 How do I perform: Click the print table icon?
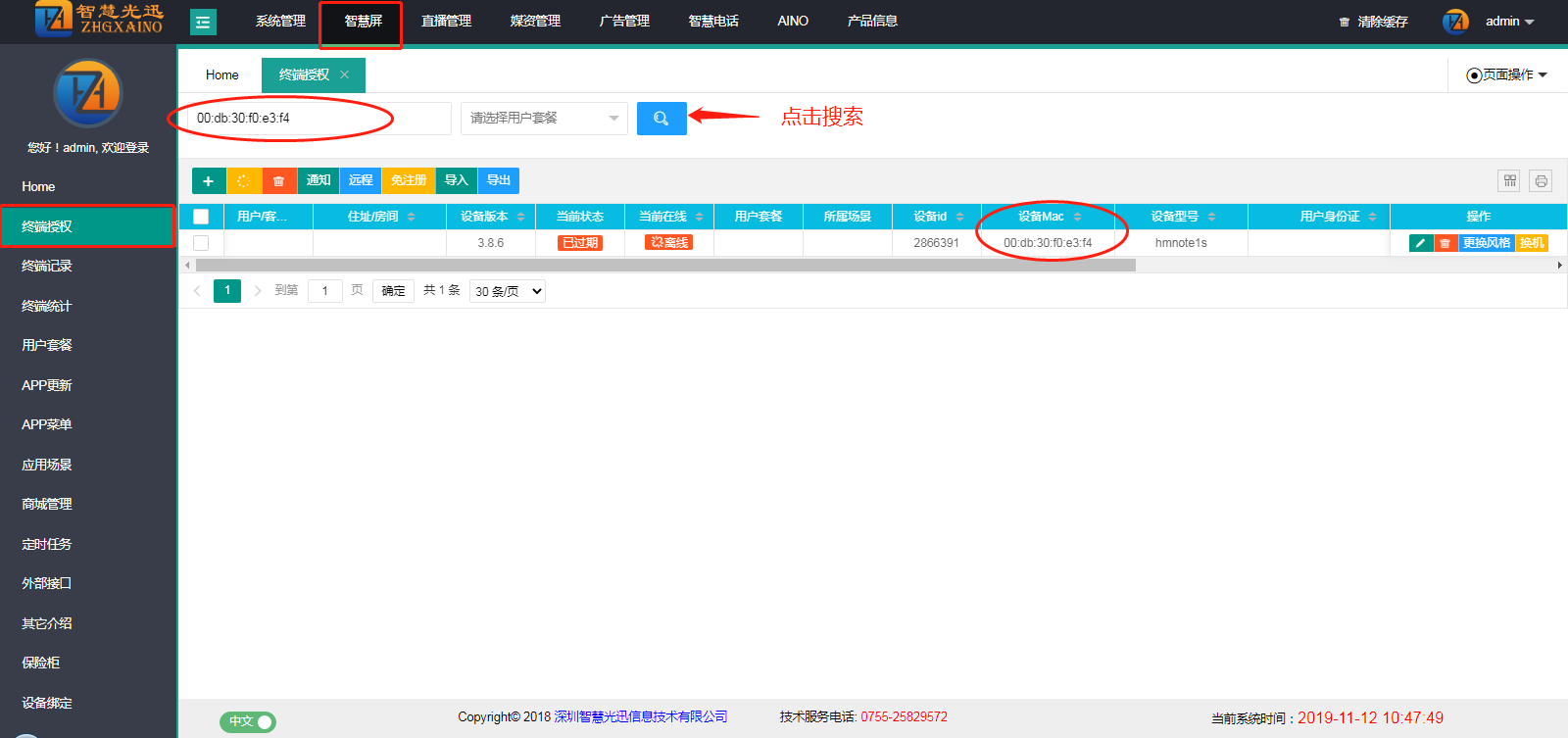point(1541,180)
